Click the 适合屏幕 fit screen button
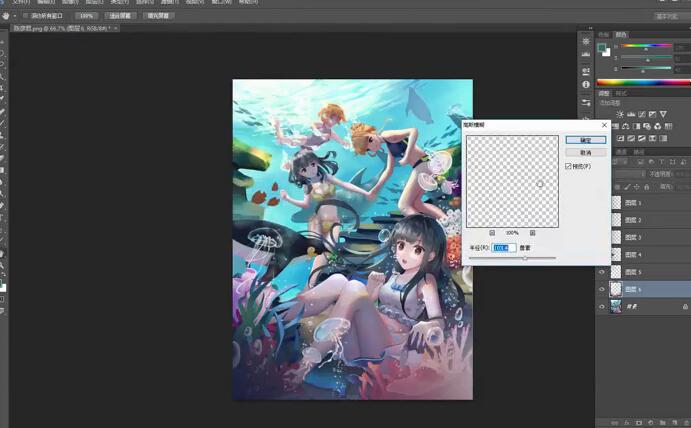Viewport: 691px width, 428px height. [120, 16]
